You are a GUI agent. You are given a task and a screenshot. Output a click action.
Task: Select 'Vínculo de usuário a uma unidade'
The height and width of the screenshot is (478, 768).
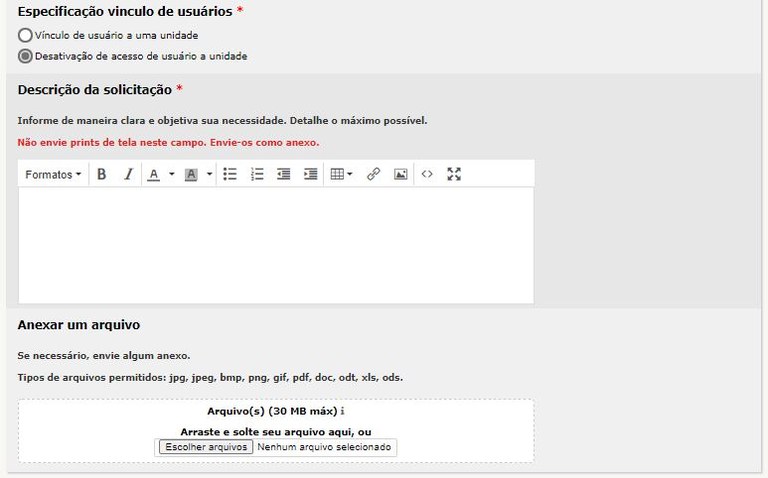[x=25, y=35]
